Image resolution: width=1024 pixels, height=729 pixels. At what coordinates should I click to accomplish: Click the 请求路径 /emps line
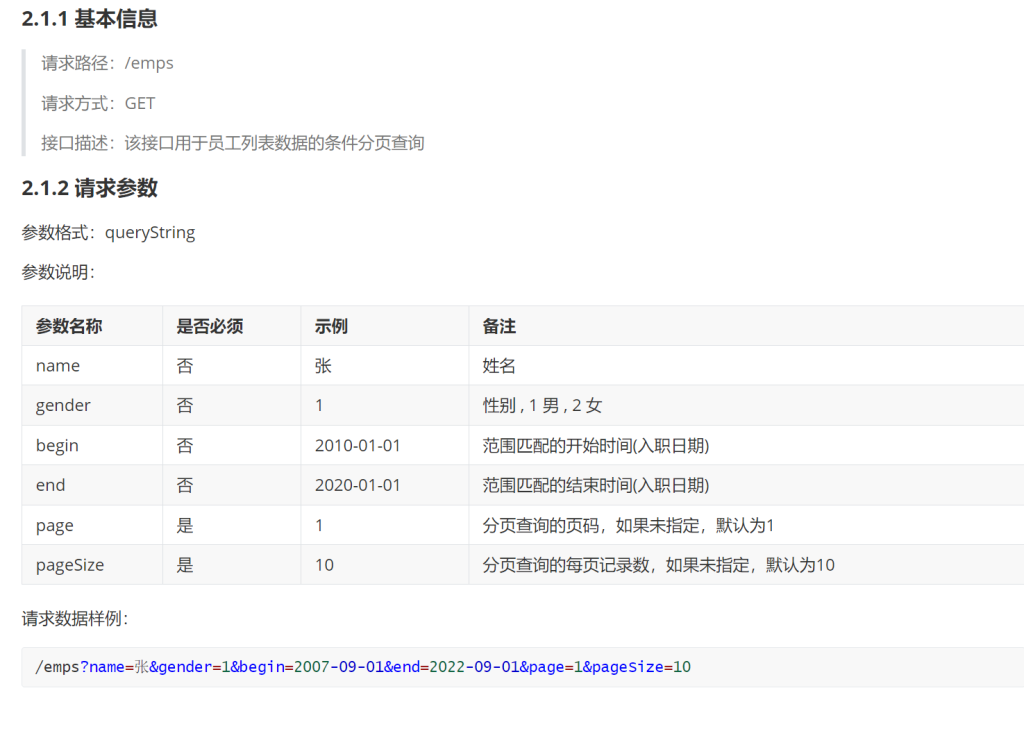point(107,63)
